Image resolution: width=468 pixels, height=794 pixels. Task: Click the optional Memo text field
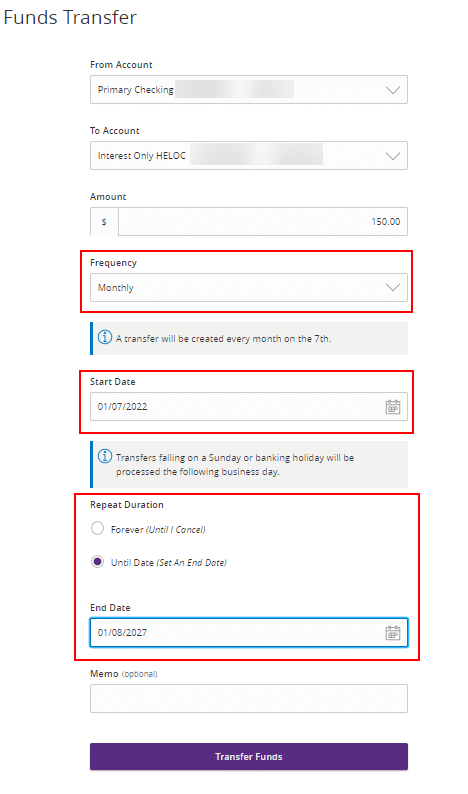click(x=249, y=699)
